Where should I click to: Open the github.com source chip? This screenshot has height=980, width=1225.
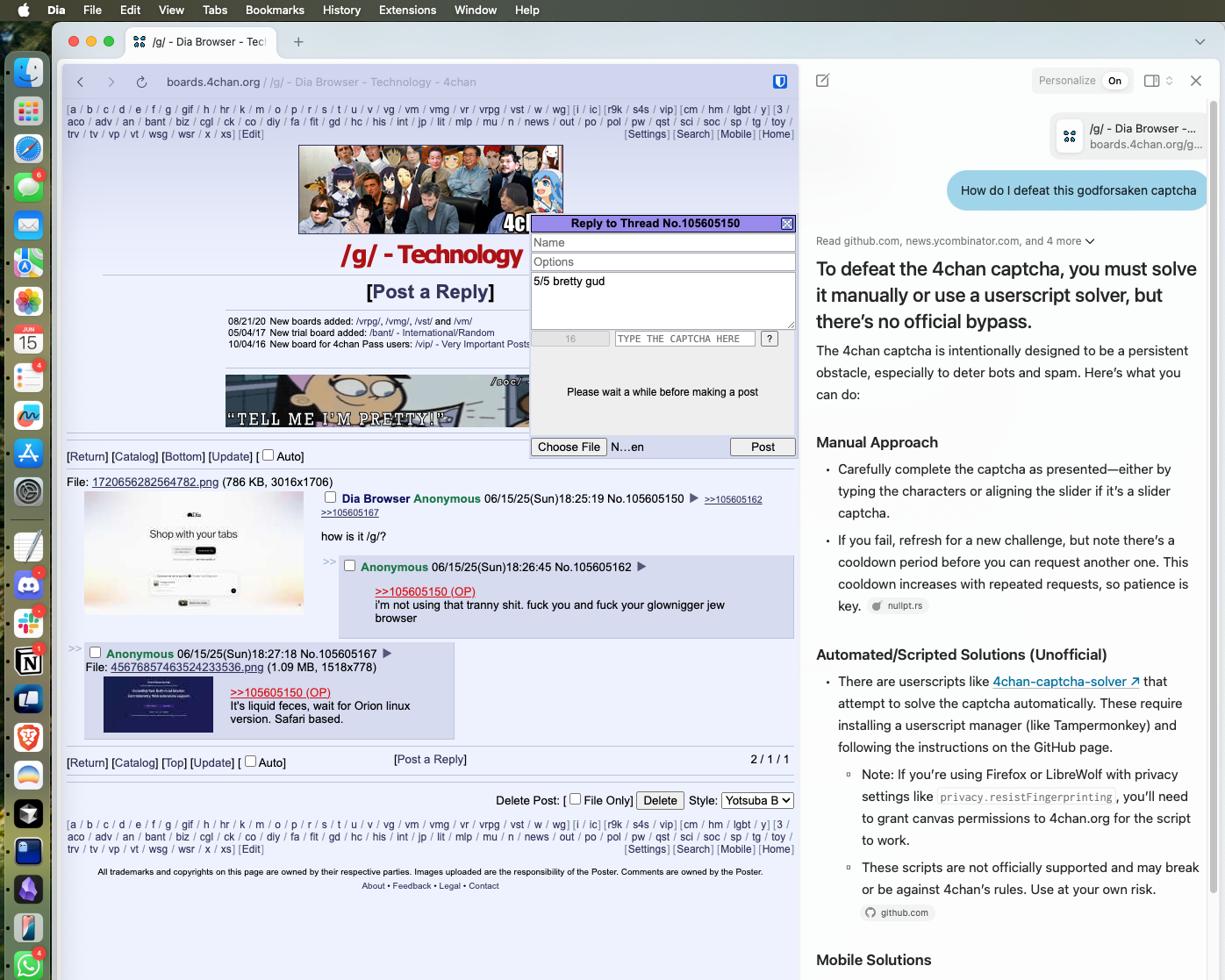[898, 912]
